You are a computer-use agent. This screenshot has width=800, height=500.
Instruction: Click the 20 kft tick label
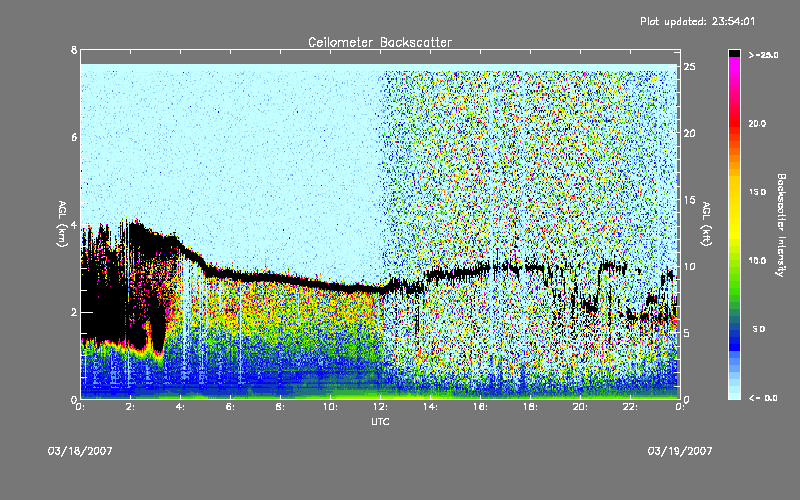click(689, 133)
